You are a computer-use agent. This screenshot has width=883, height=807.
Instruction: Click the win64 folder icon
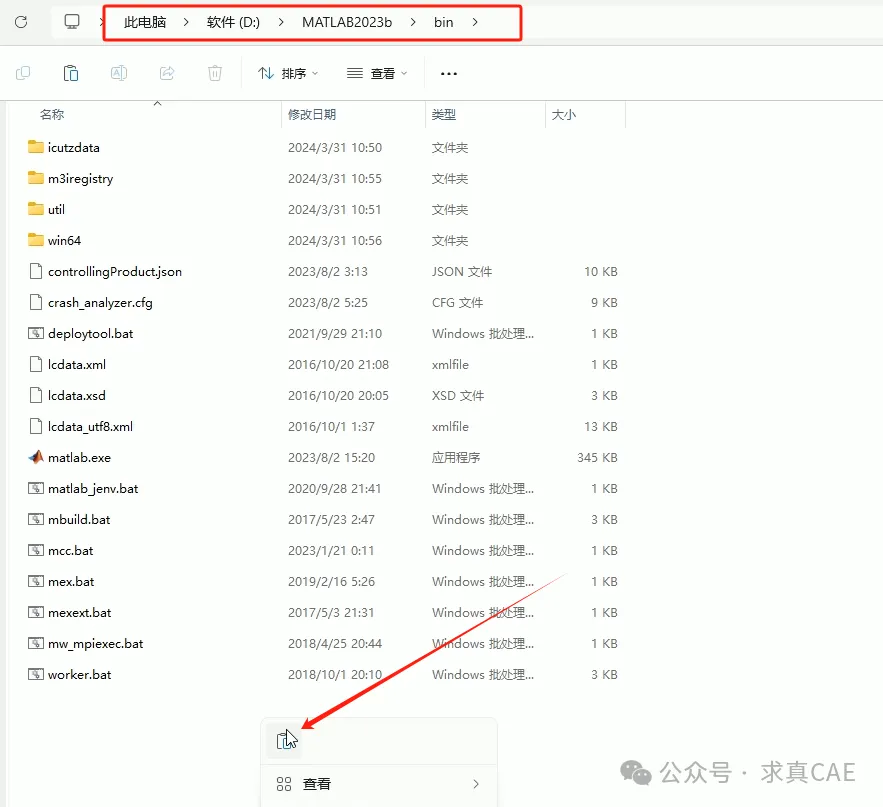point(35,240)
